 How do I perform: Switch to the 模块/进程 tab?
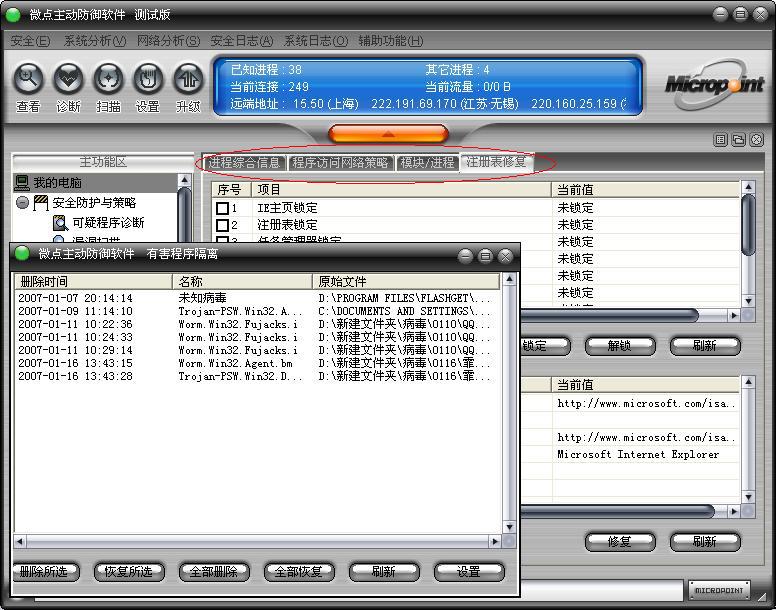428,162
